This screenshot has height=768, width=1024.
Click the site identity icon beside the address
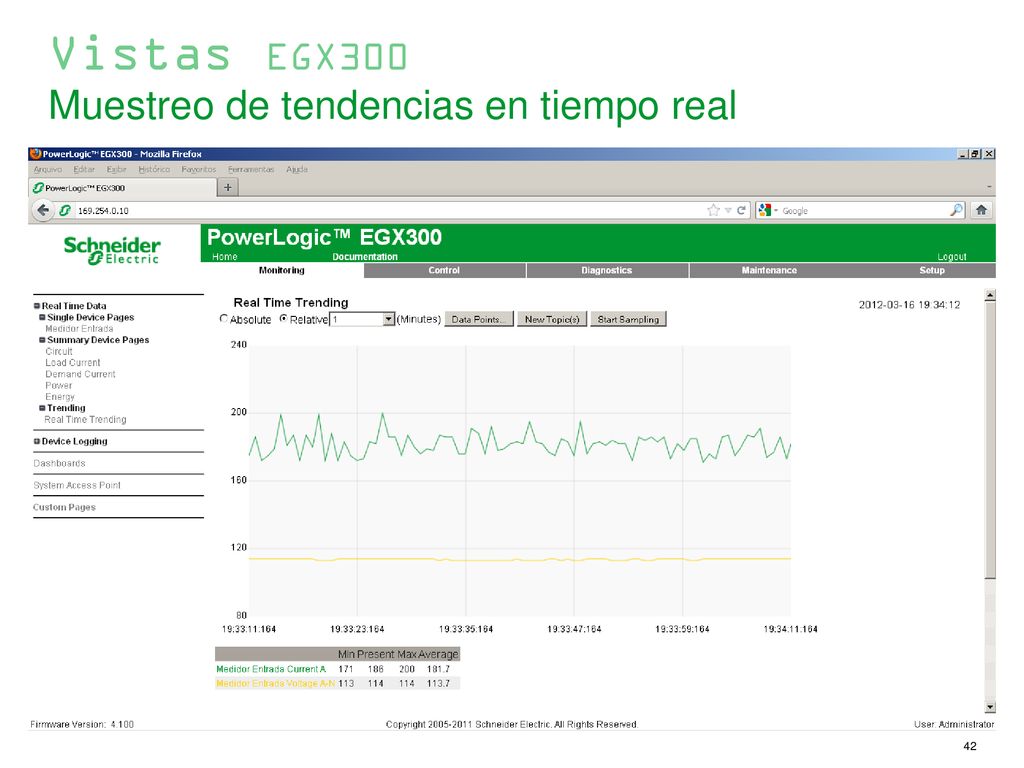click(x=65, y=210)
